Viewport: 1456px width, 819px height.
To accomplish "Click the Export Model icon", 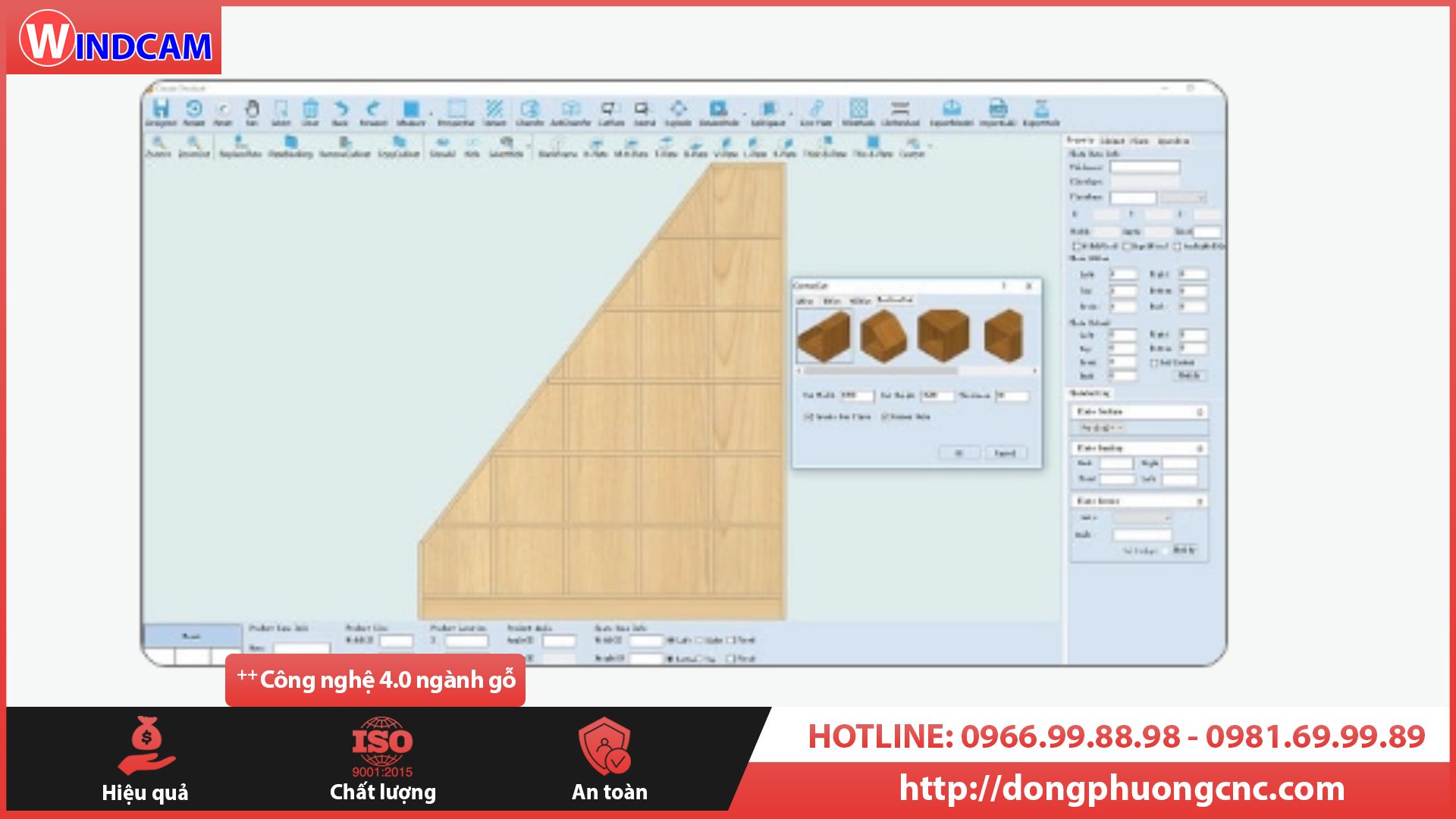I will 952,108.
